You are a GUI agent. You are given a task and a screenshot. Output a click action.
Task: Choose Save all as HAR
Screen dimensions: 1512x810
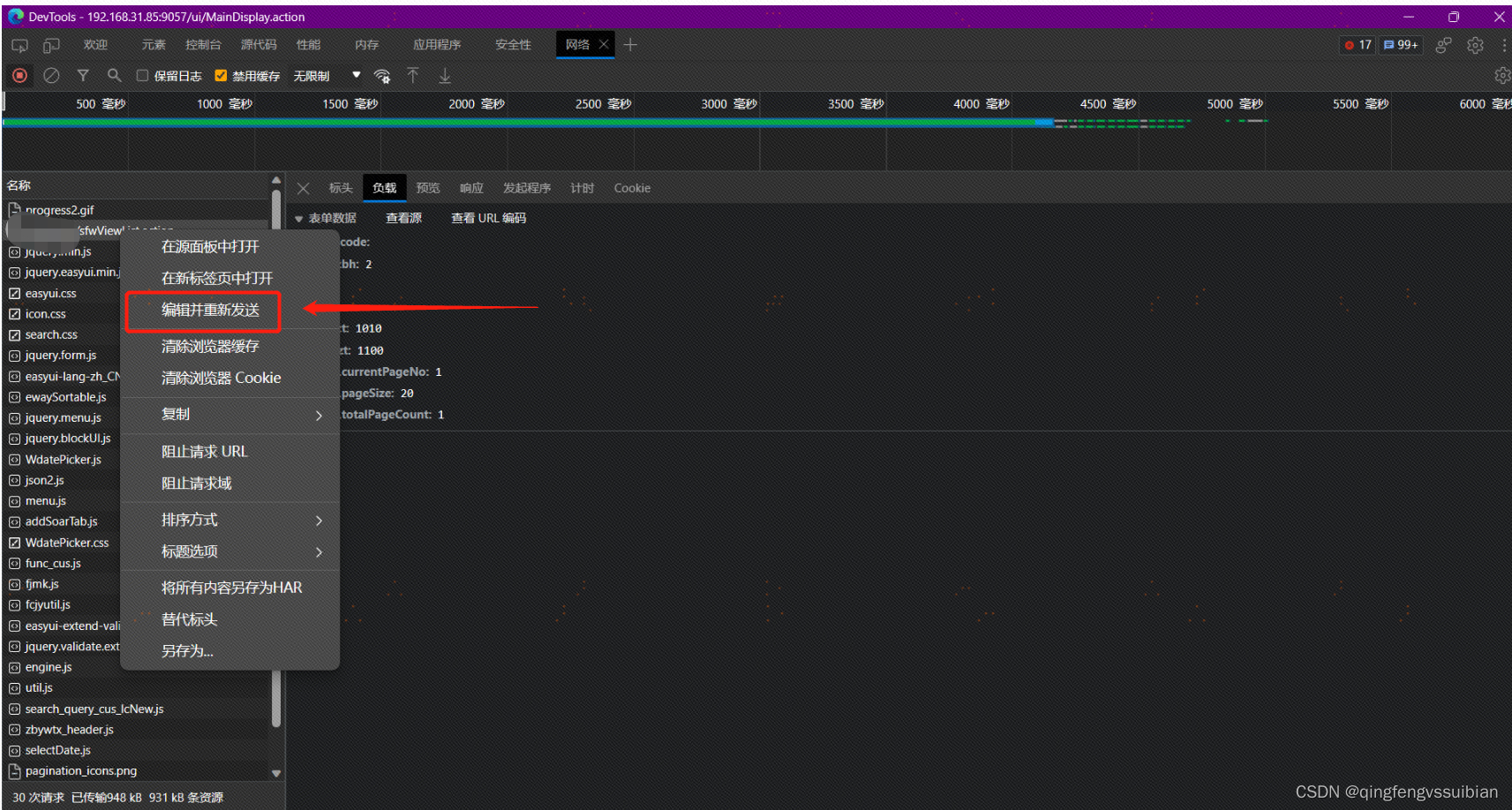point(230,588)
